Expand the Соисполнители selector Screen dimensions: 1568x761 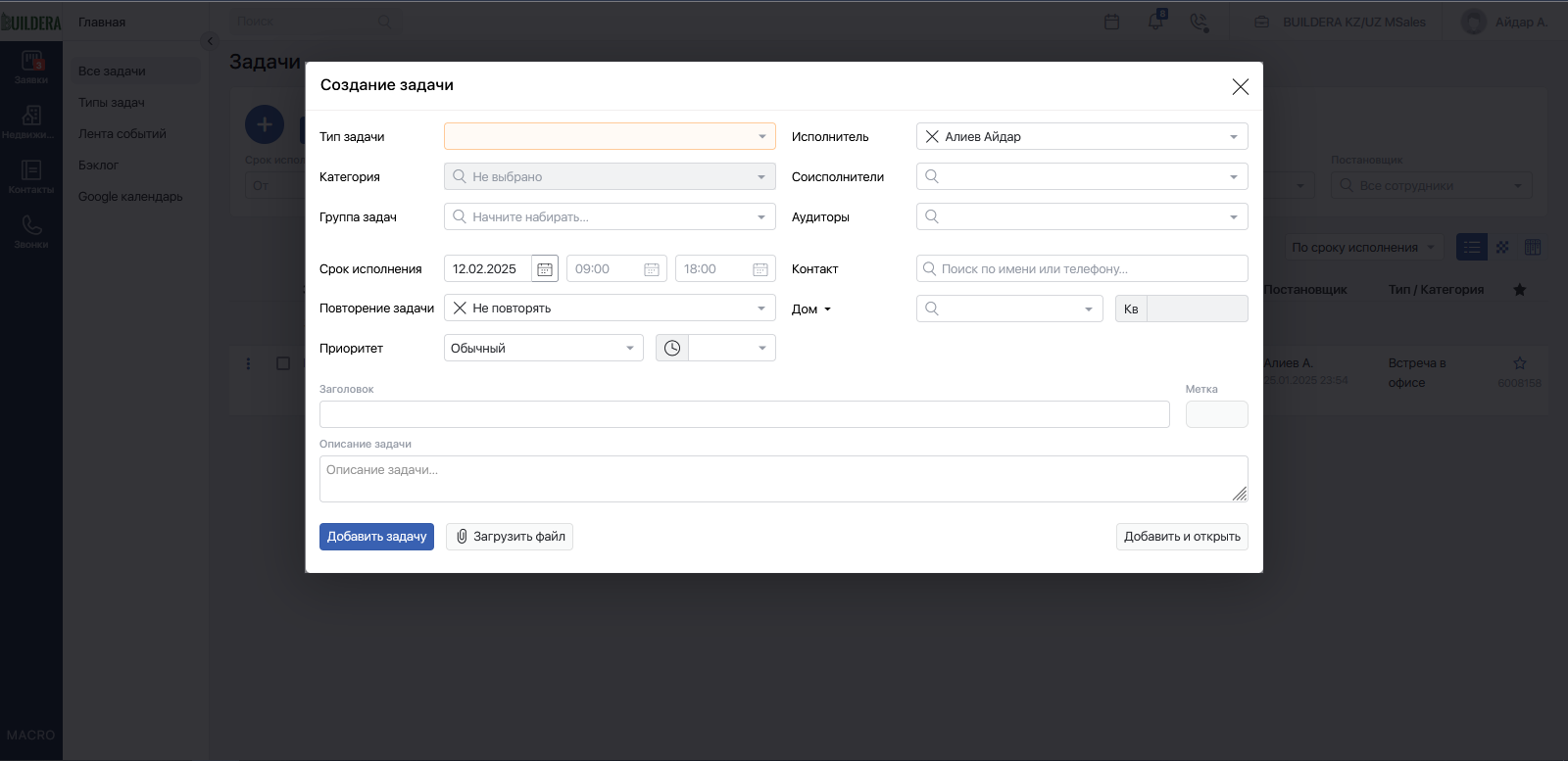tap(1082, 176)
